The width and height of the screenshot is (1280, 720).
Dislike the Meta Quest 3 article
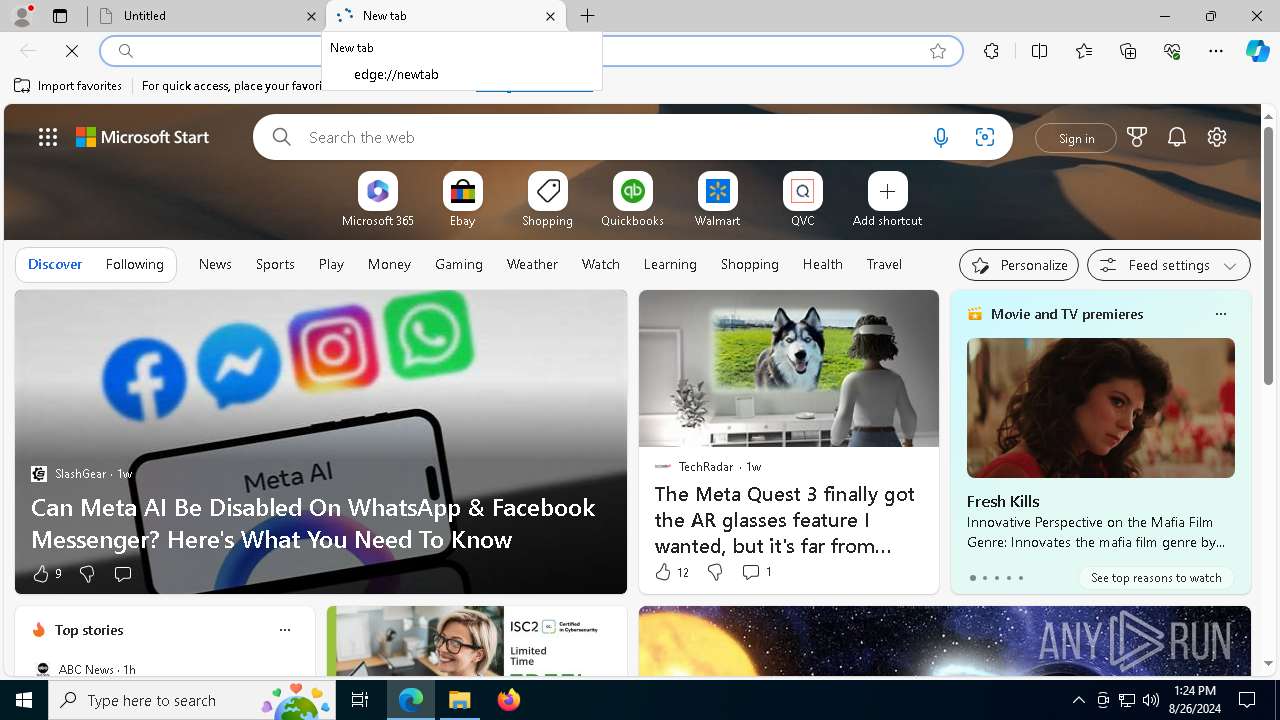(715, 572)
